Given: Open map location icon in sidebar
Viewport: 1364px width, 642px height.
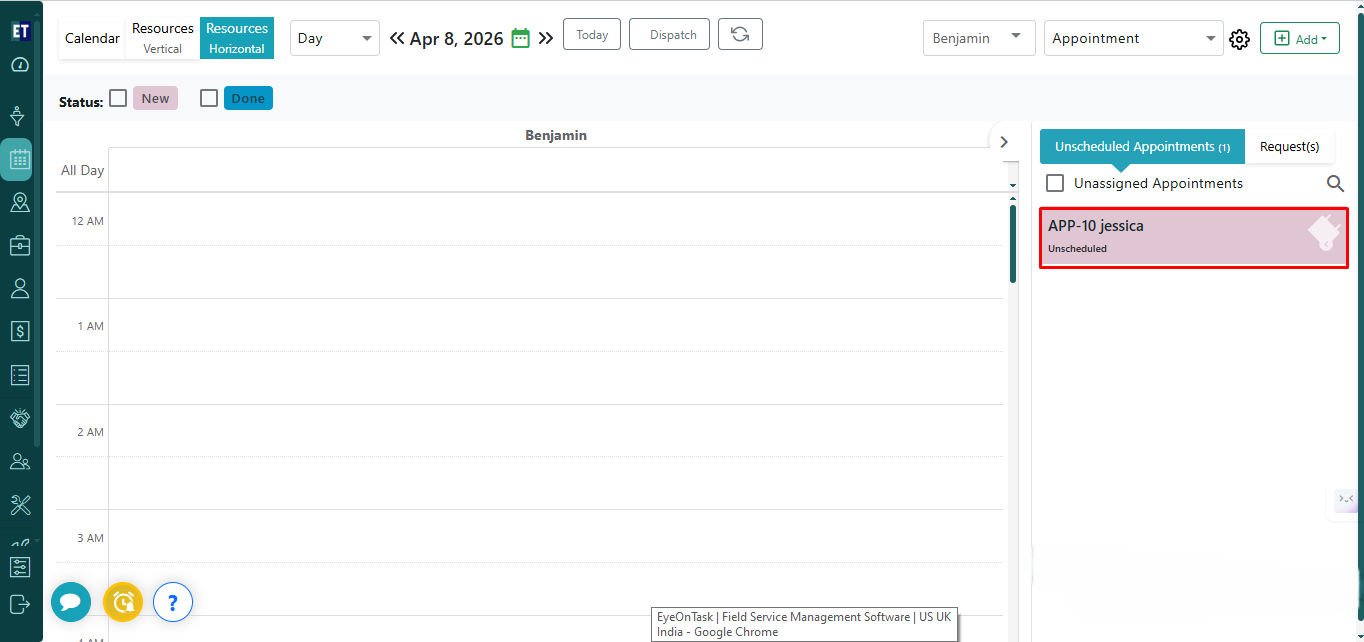Looking at the screenshot, I should point(20,203).
